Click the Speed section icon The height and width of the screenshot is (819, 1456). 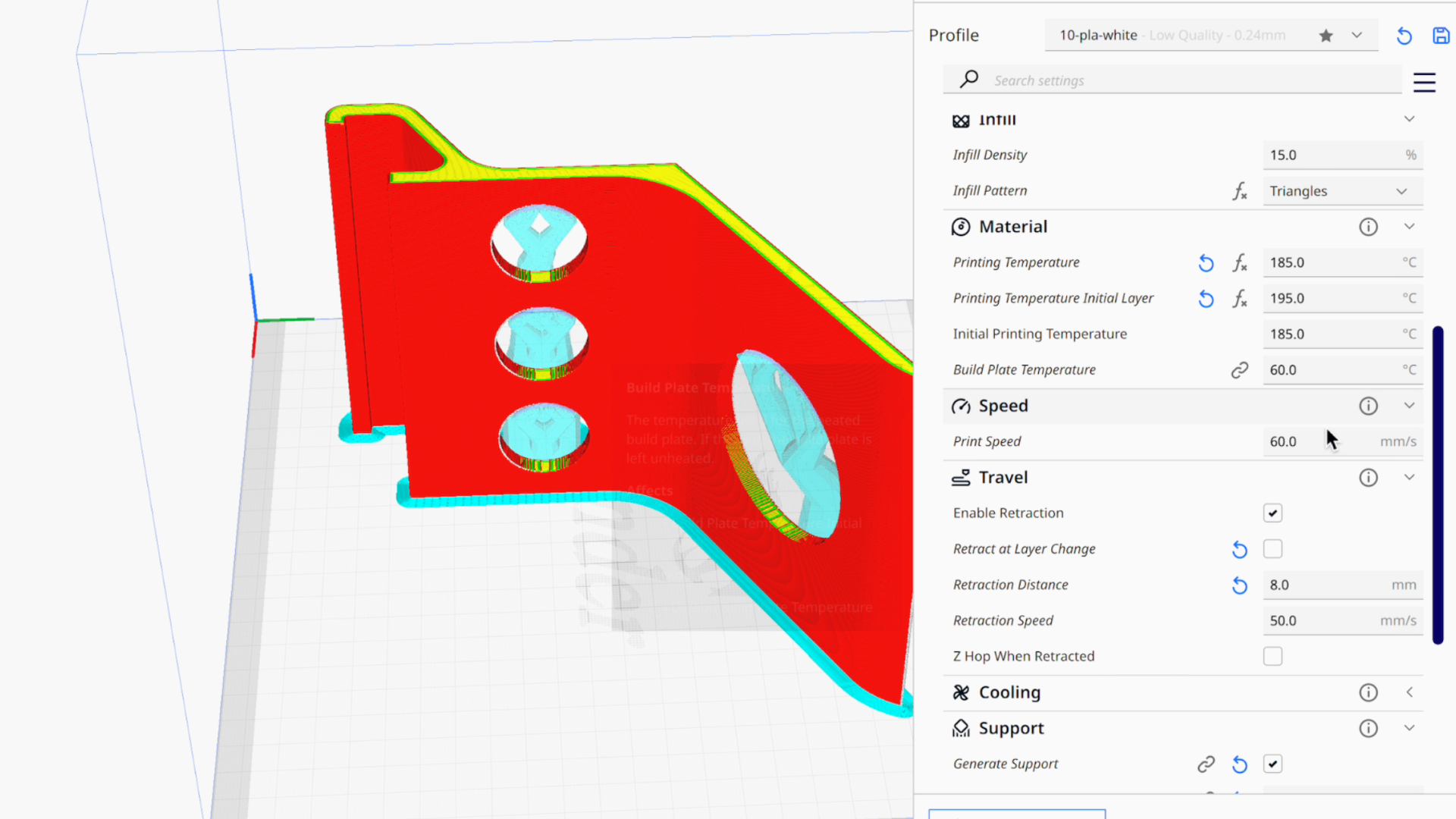(x=961, y=405)
